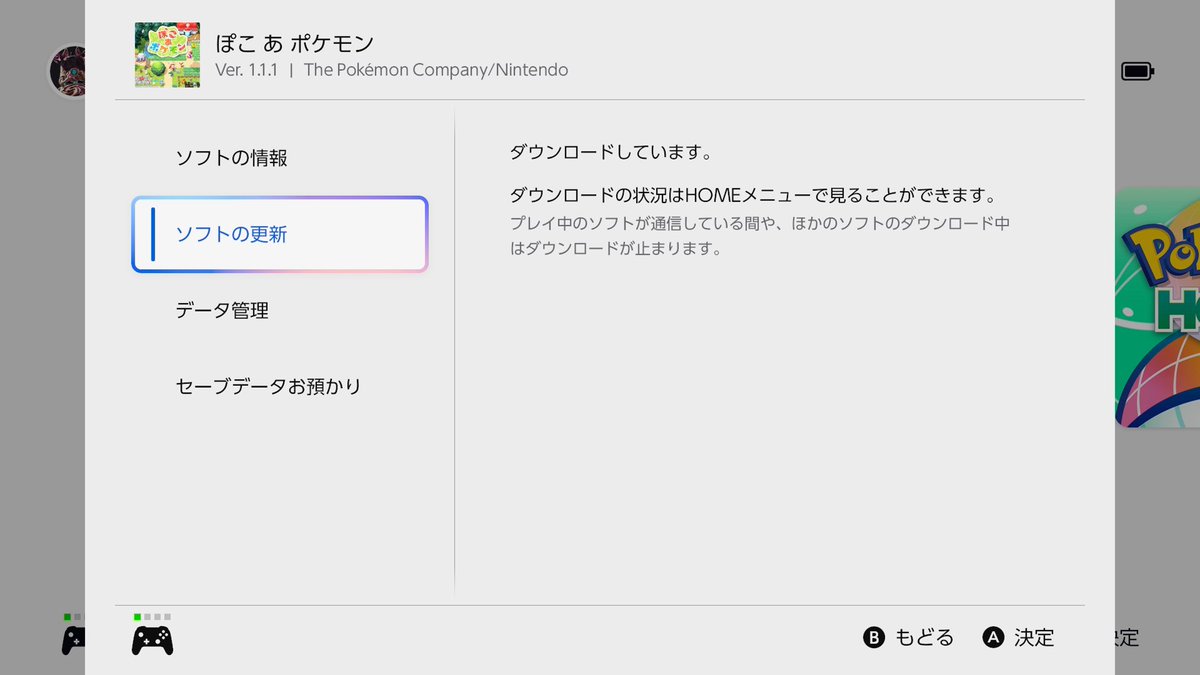Select the ソフトの更新 menu item
1200x675 pixels.
[x=280, y=234]
